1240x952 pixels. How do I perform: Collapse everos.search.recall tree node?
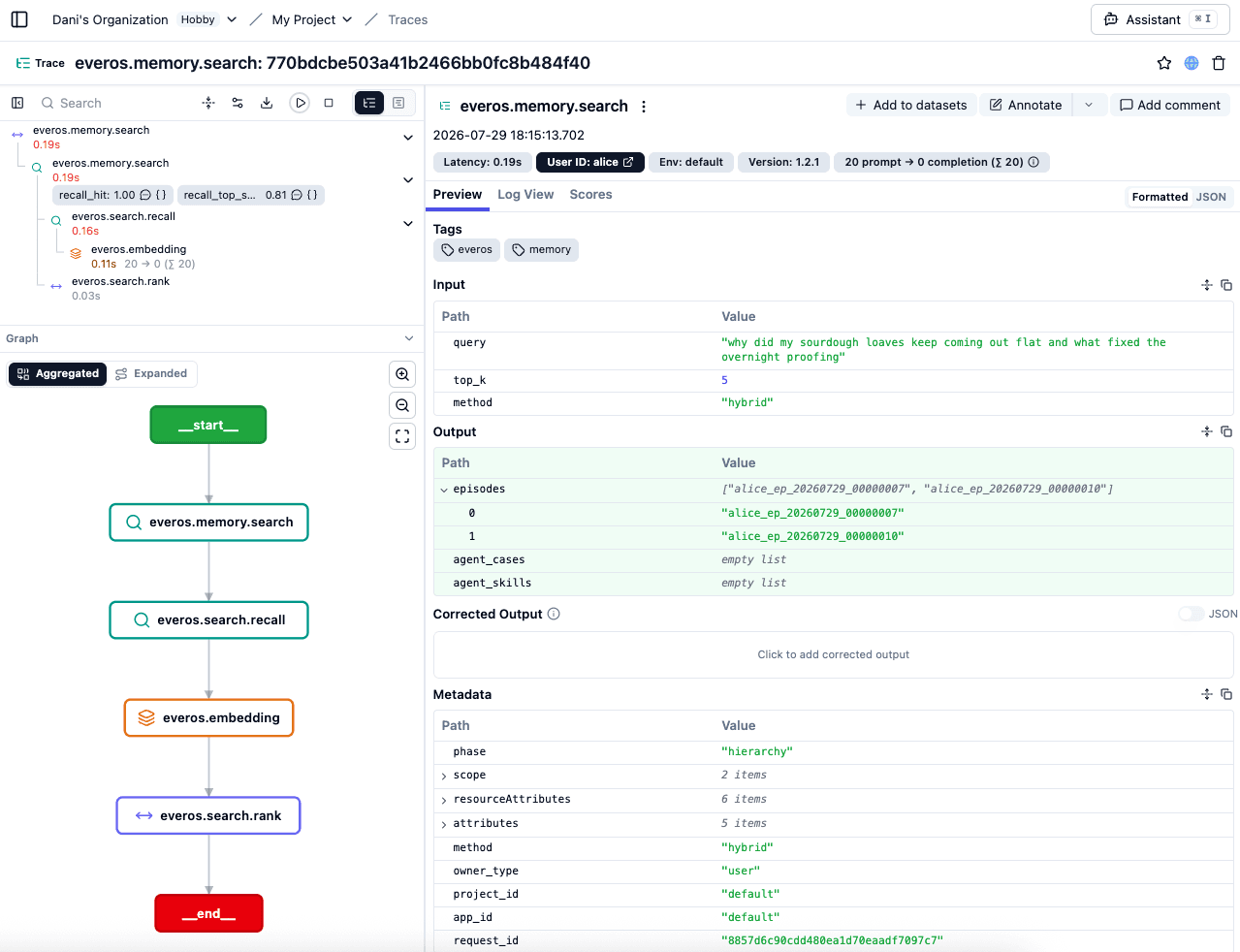[x=408, y=224]
